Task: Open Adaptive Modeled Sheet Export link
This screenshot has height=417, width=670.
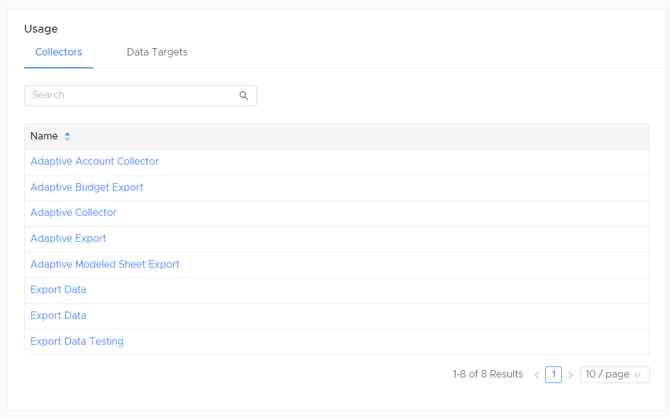Action: (x=105, y=264)
